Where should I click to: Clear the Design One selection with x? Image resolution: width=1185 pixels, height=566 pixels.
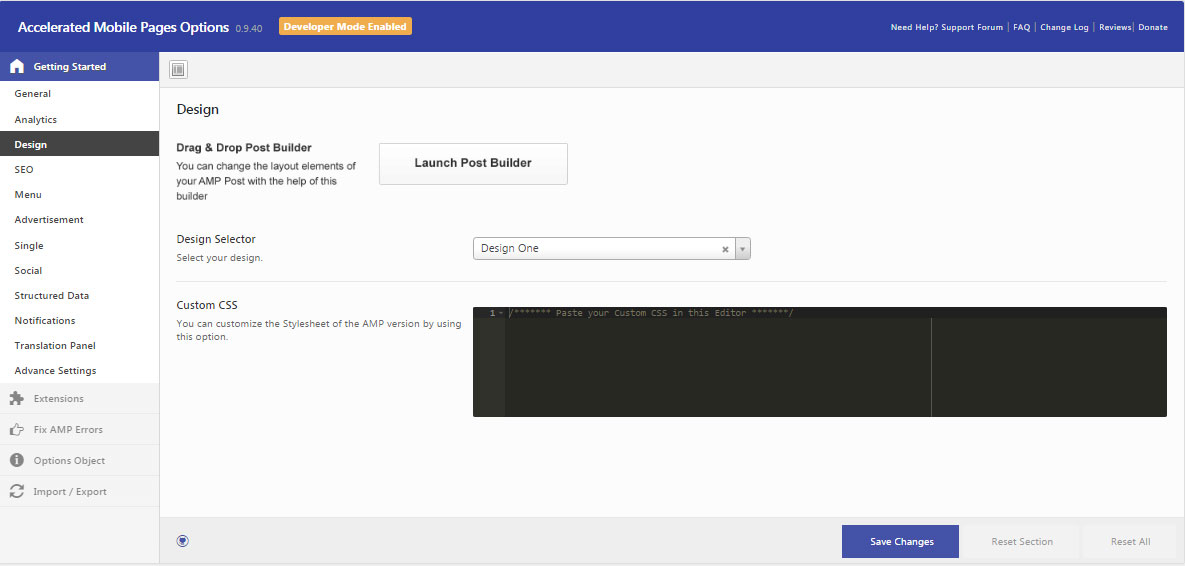click(725, 249)
